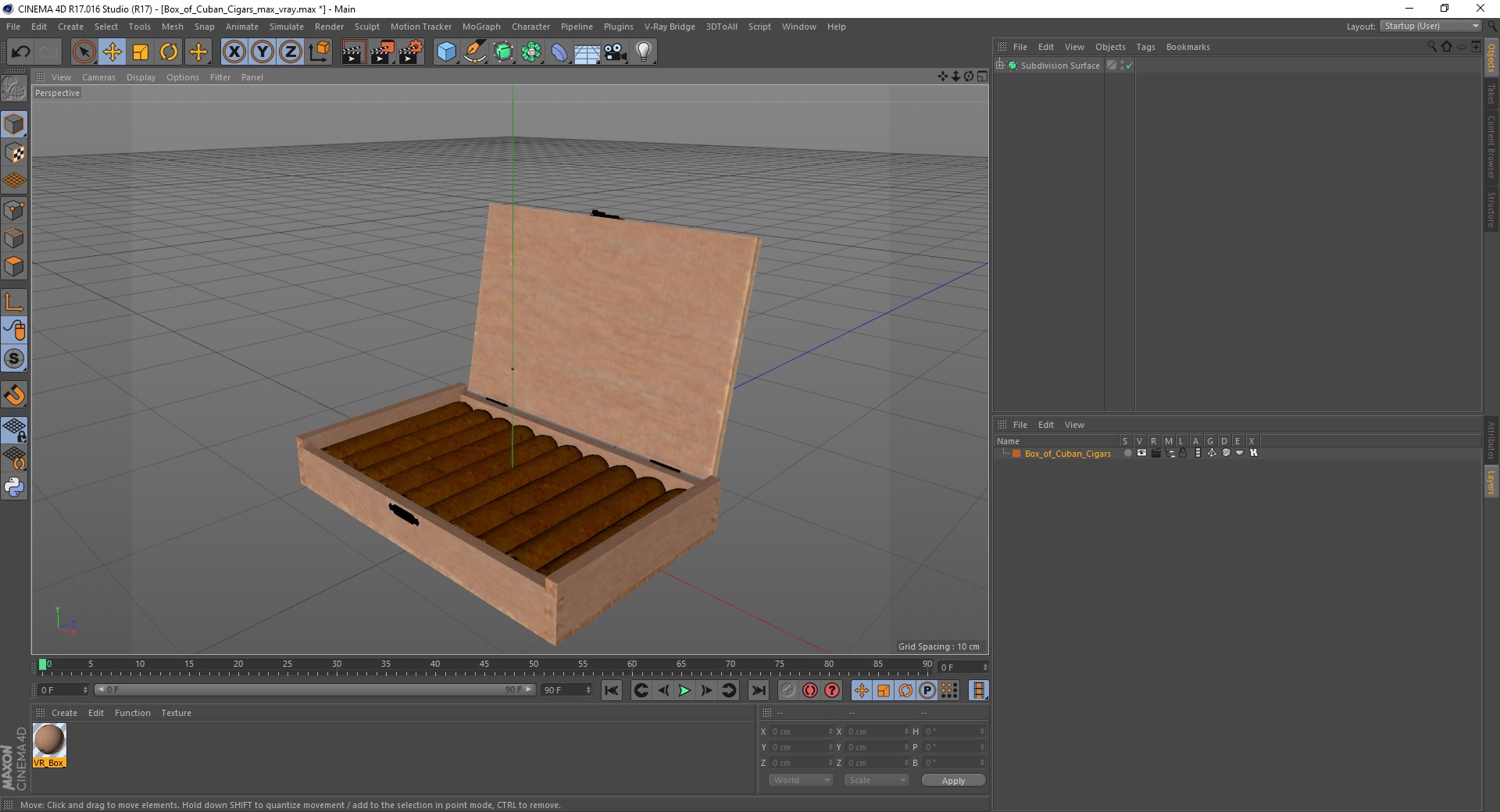Play animation forward
The height and width of the screenshot is (812, 1500).
click(684, 690)
